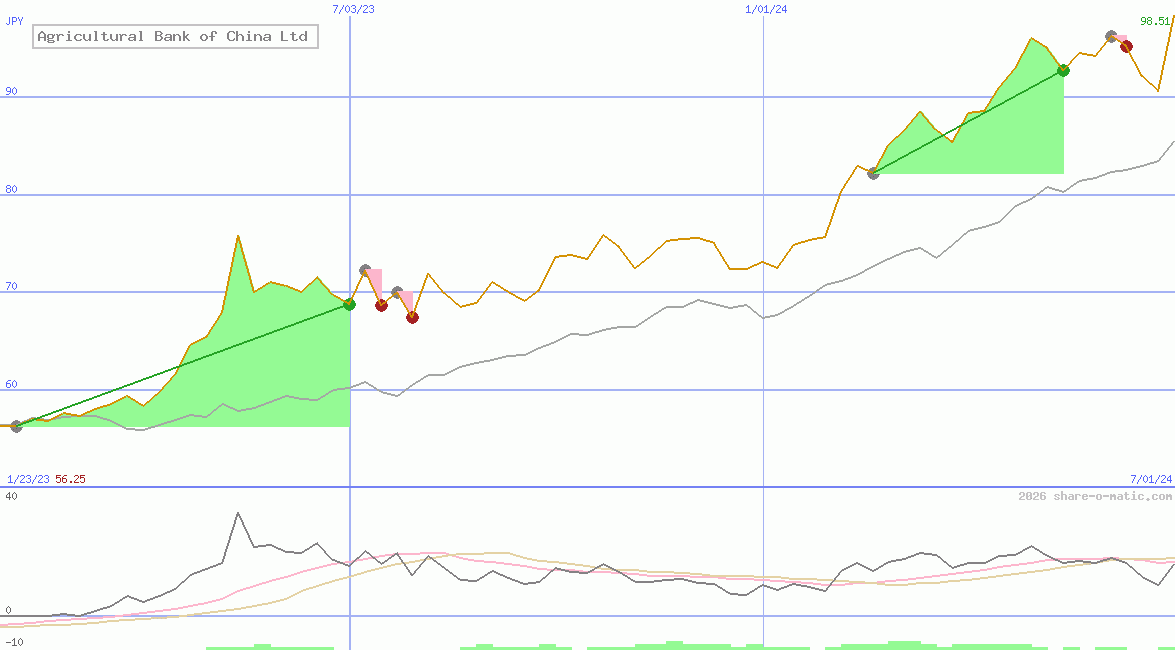
Task: Select the second red dot after the July 2023 drop
Action: tap(412, 316)
